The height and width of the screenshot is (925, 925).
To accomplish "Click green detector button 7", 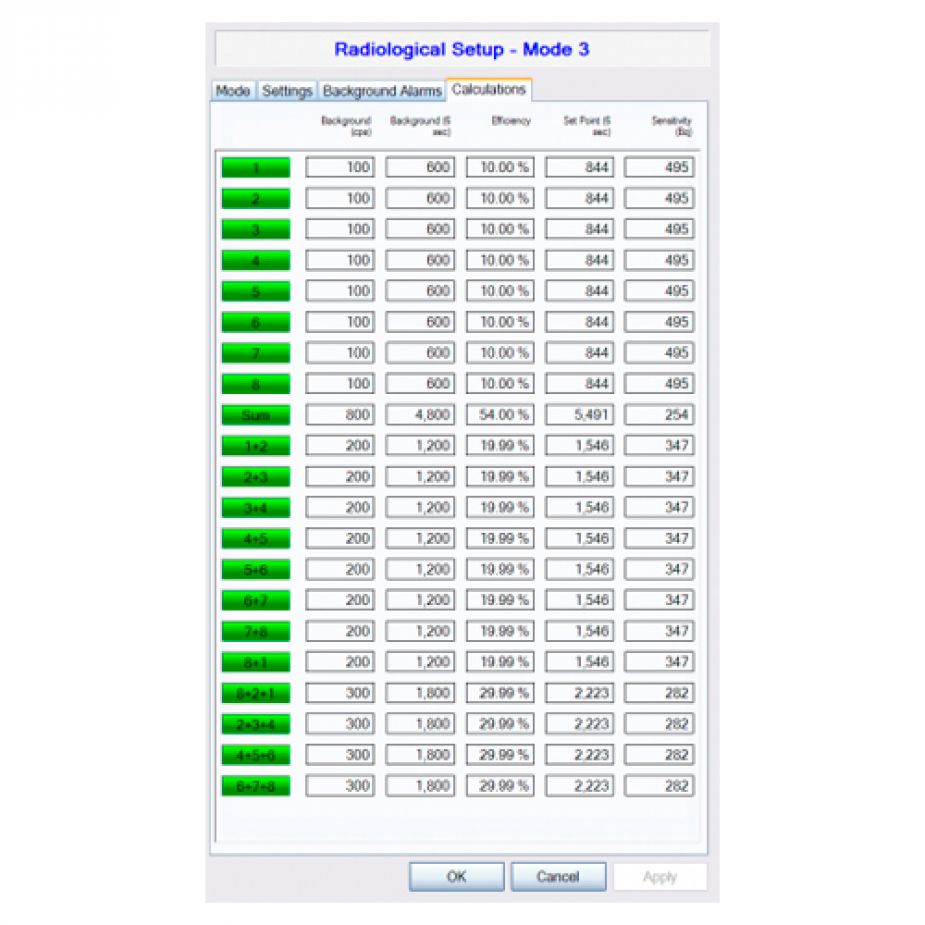I will tap(255, 353).
